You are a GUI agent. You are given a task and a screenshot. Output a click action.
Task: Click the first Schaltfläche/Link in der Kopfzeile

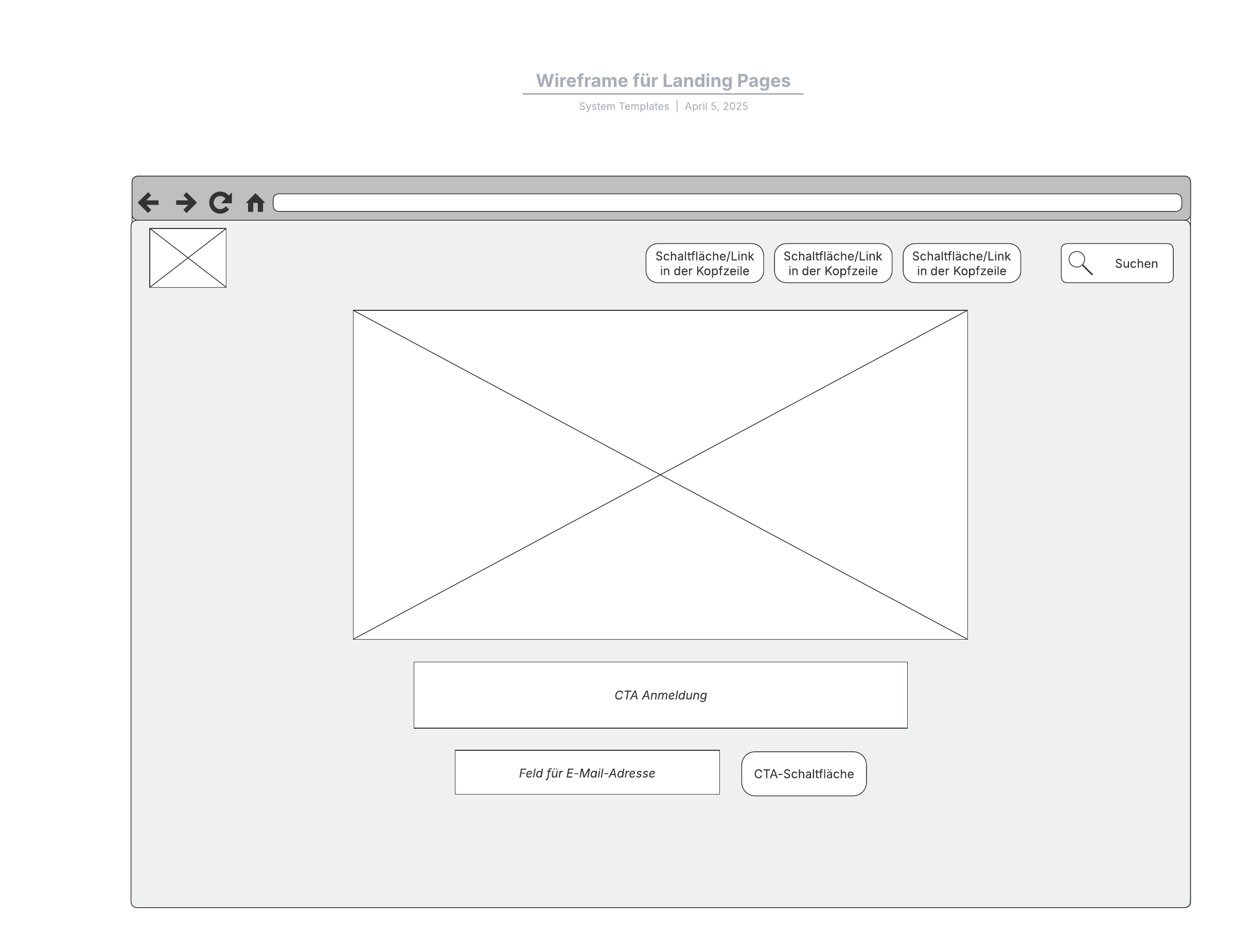[704, 263]
